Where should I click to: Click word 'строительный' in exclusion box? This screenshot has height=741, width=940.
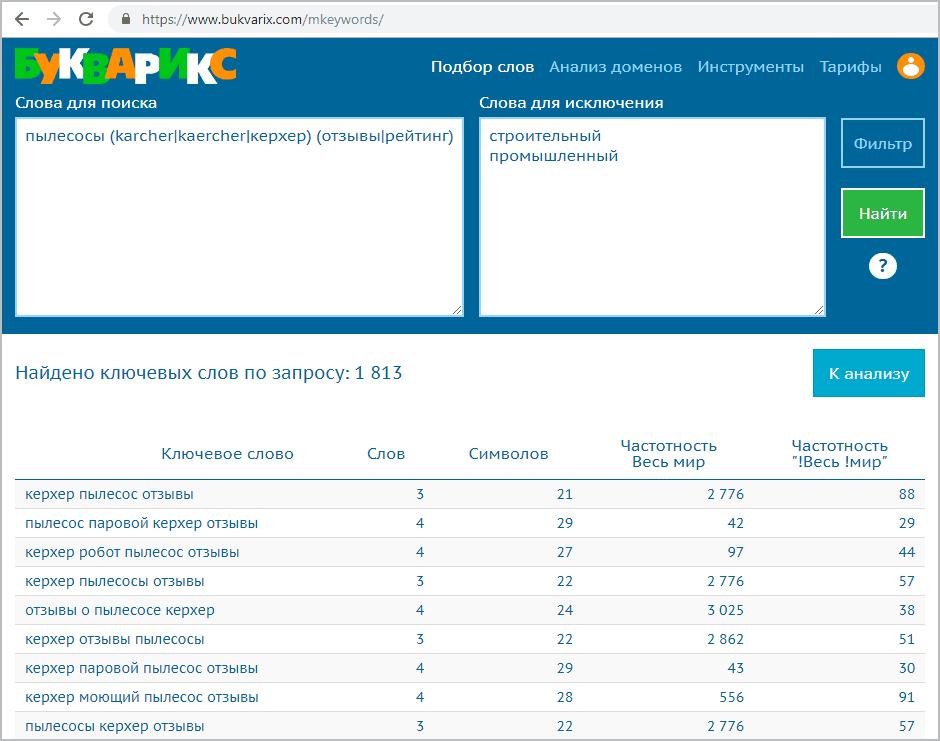[545, 136]
